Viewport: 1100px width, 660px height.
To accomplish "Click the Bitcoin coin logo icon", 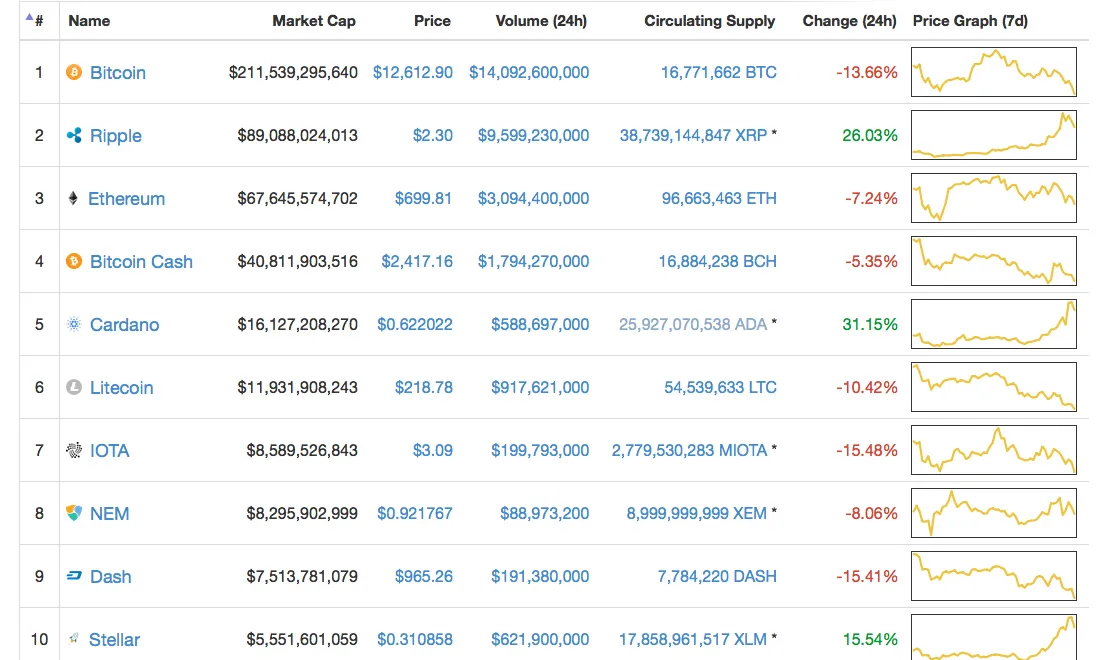I will [x=74, y=72].
